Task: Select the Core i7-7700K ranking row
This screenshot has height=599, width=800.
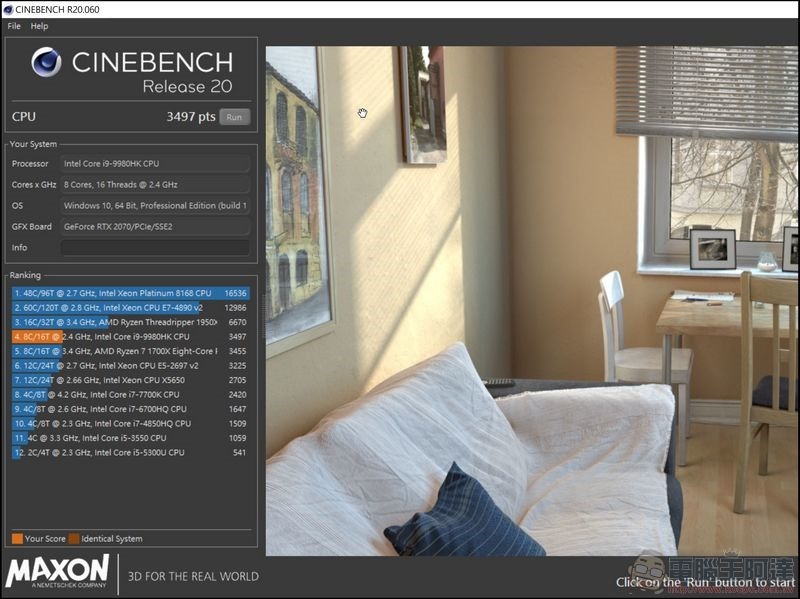Action: coord(130,395)
